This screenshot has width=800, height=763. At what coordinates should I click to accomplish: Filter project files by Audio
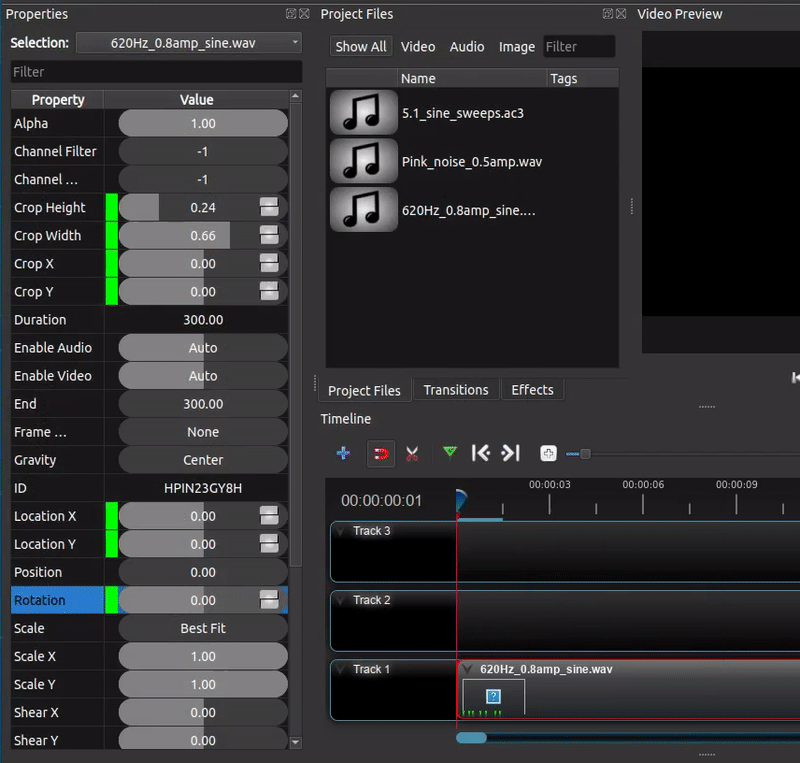(x=467, y=46)
